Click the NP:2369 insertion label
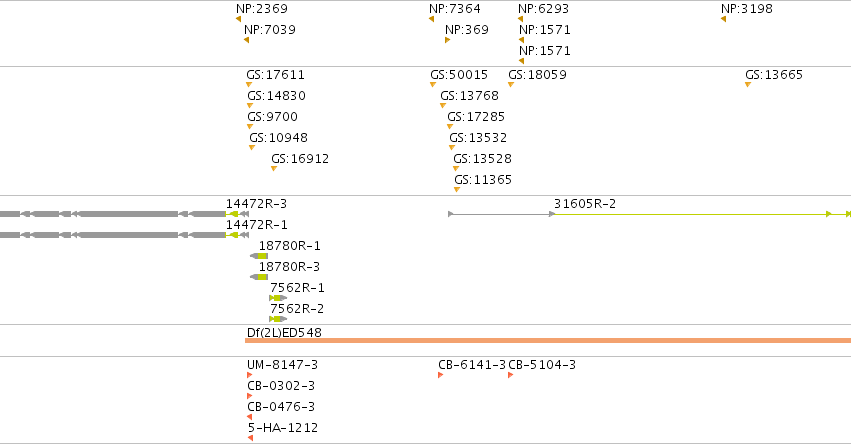851x444 pixels. click(262, 9)
